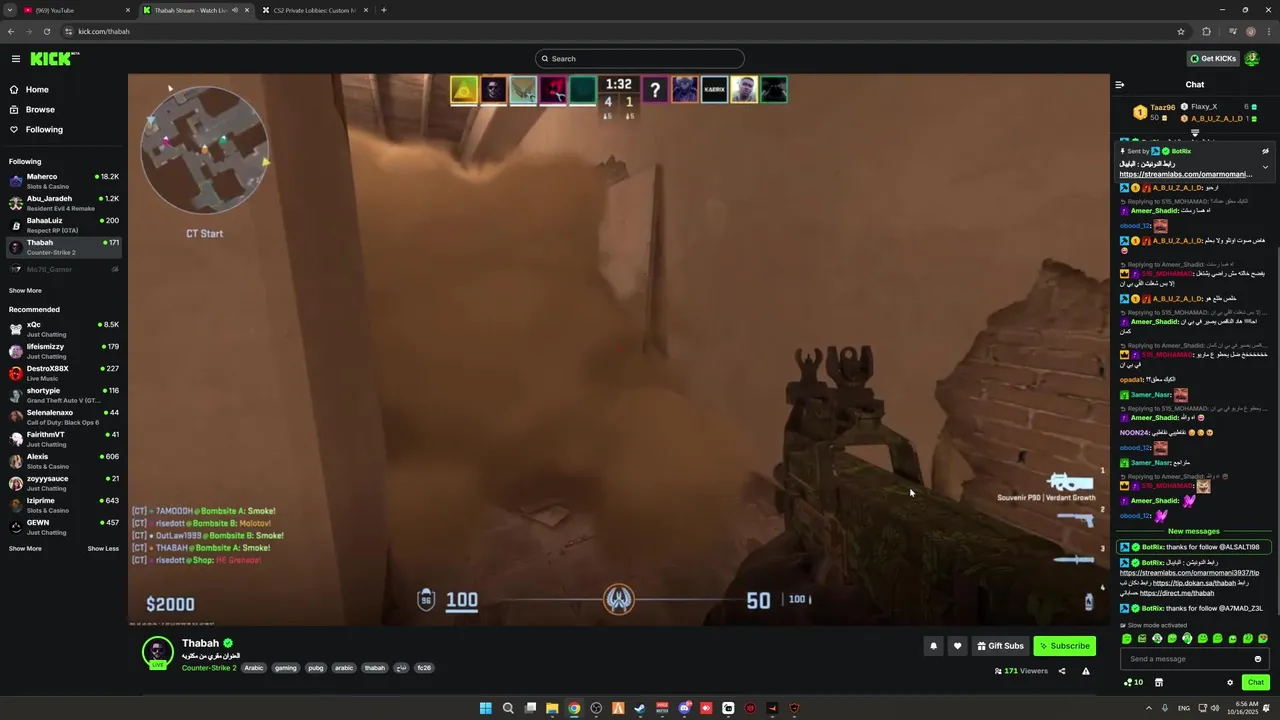This screenshot has height=720, width=1280.
Task: Open the hamburger menu beside the Kick logo
Action: [16, 59]
